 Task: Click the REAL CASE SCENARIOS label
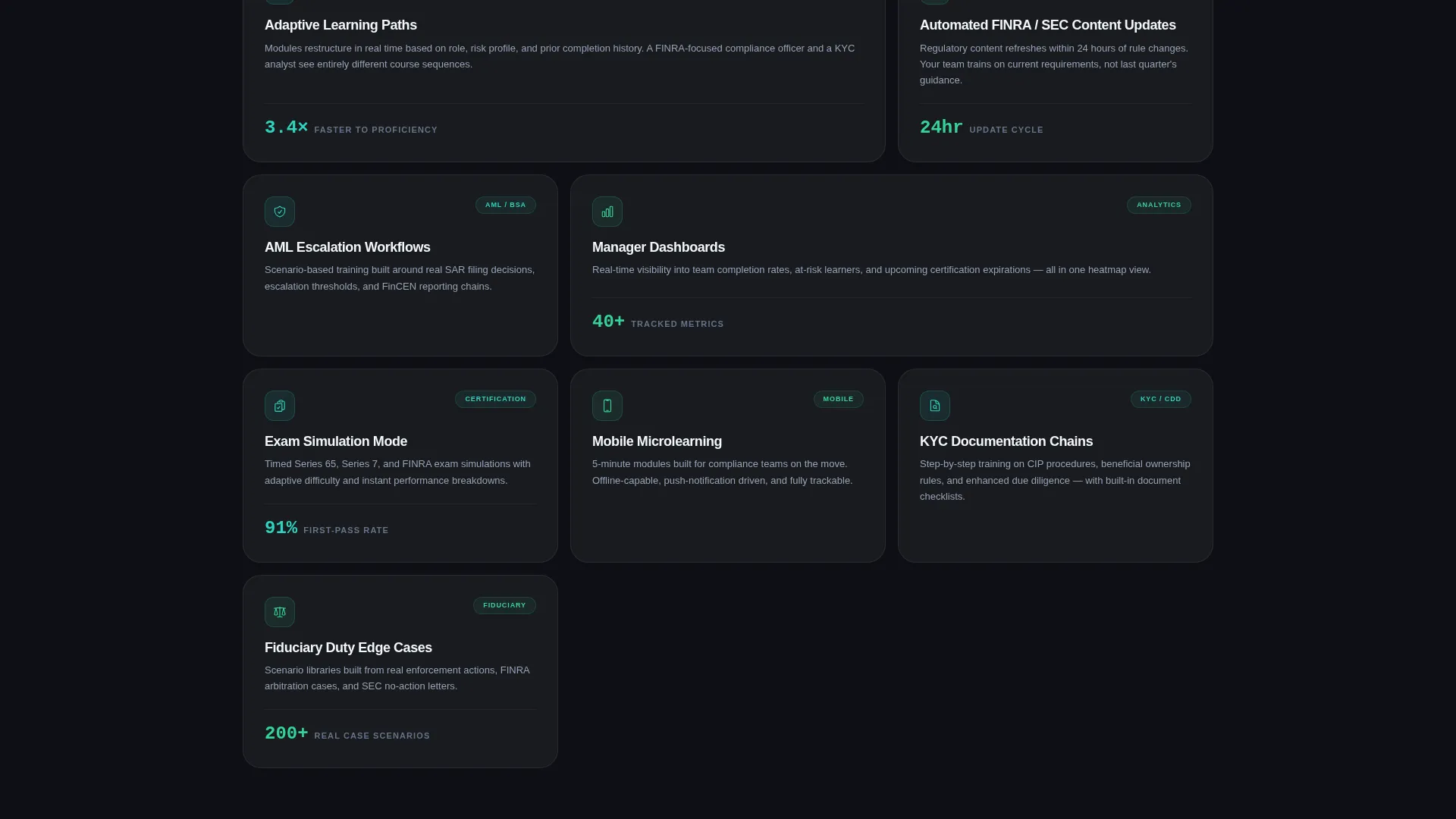point(372,736)
